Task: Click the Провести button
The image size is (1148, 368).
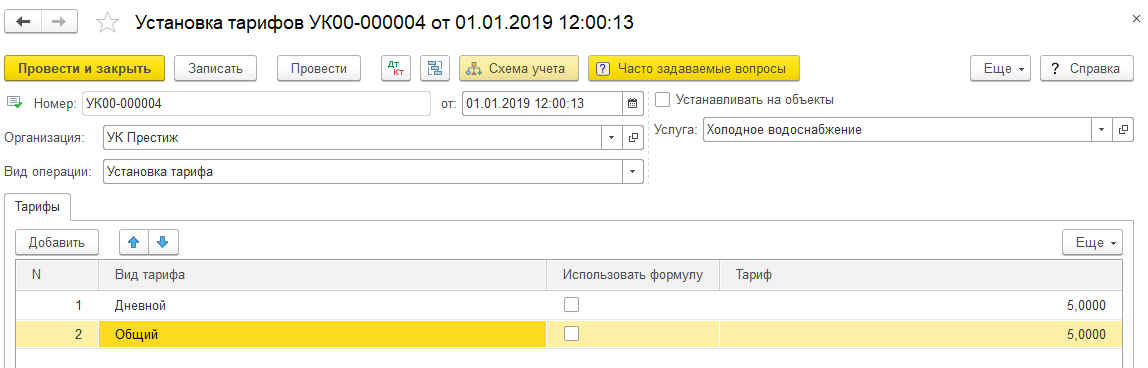Action: click(318, 69)
